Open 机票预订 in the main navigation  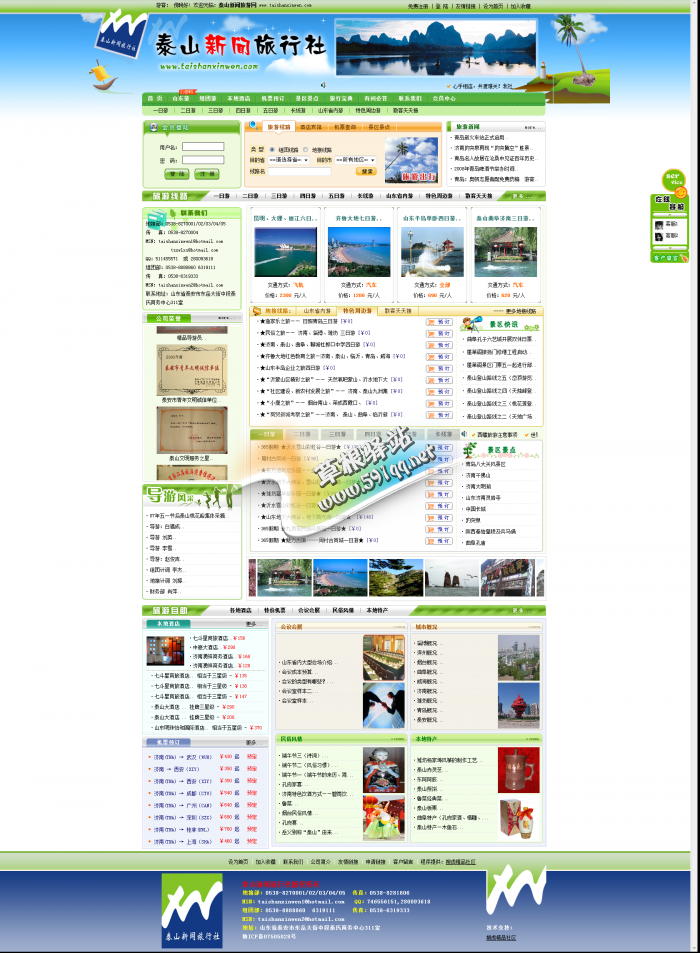click(273, 98)
